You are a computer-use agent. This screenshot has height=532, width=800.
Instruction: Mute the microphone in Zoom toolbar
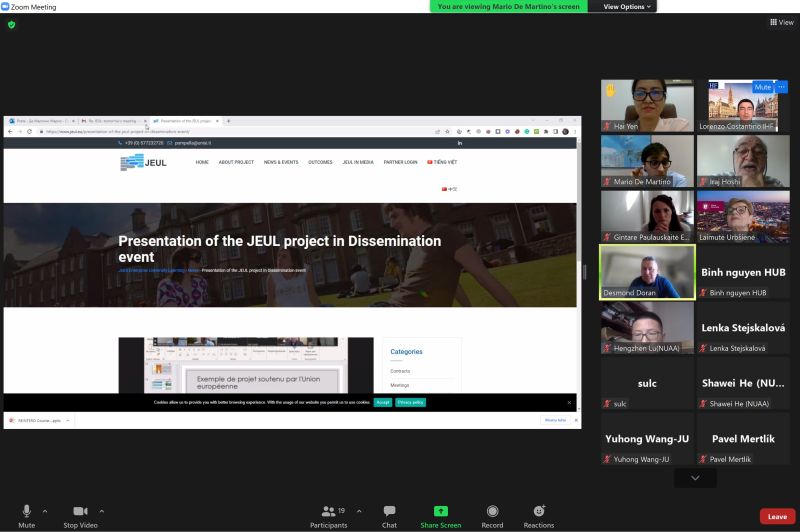pos(26,513)
